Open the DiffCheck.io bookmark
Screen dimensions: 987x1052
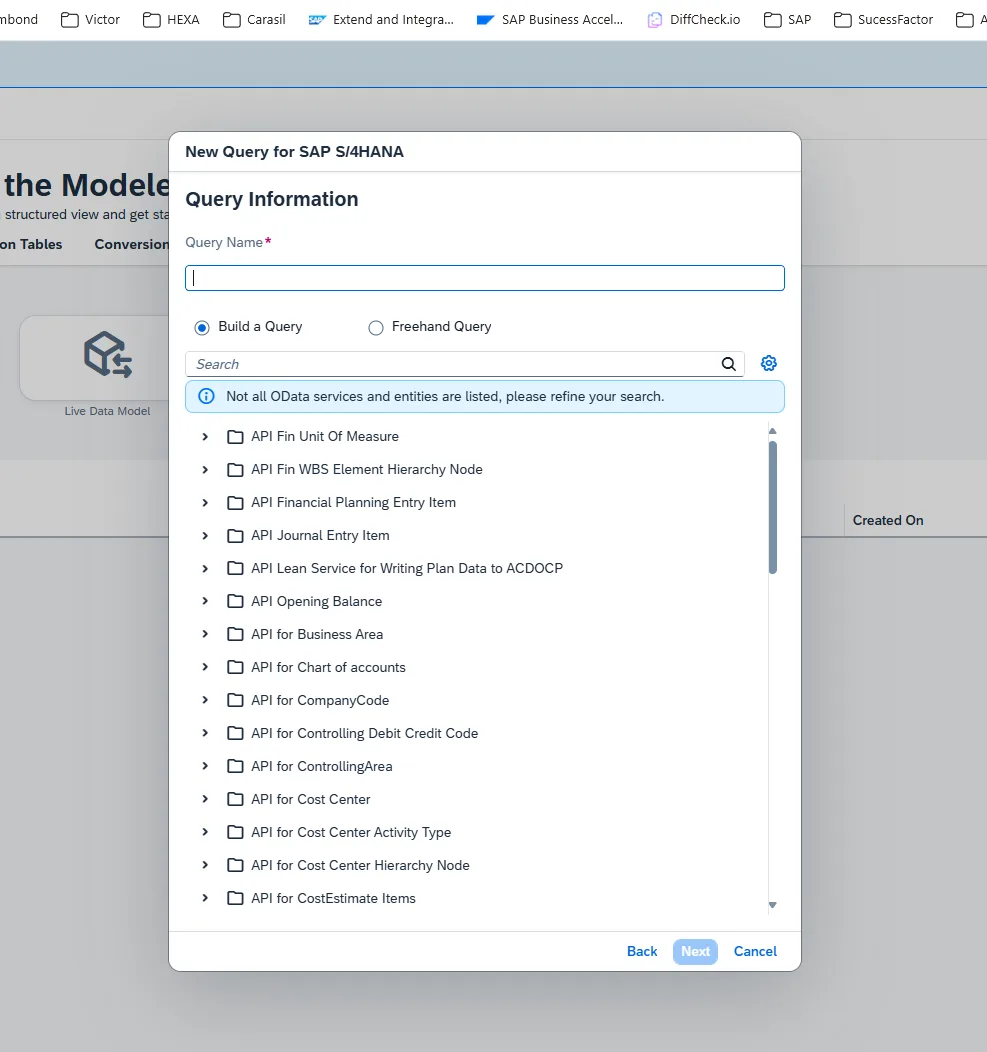694,19
